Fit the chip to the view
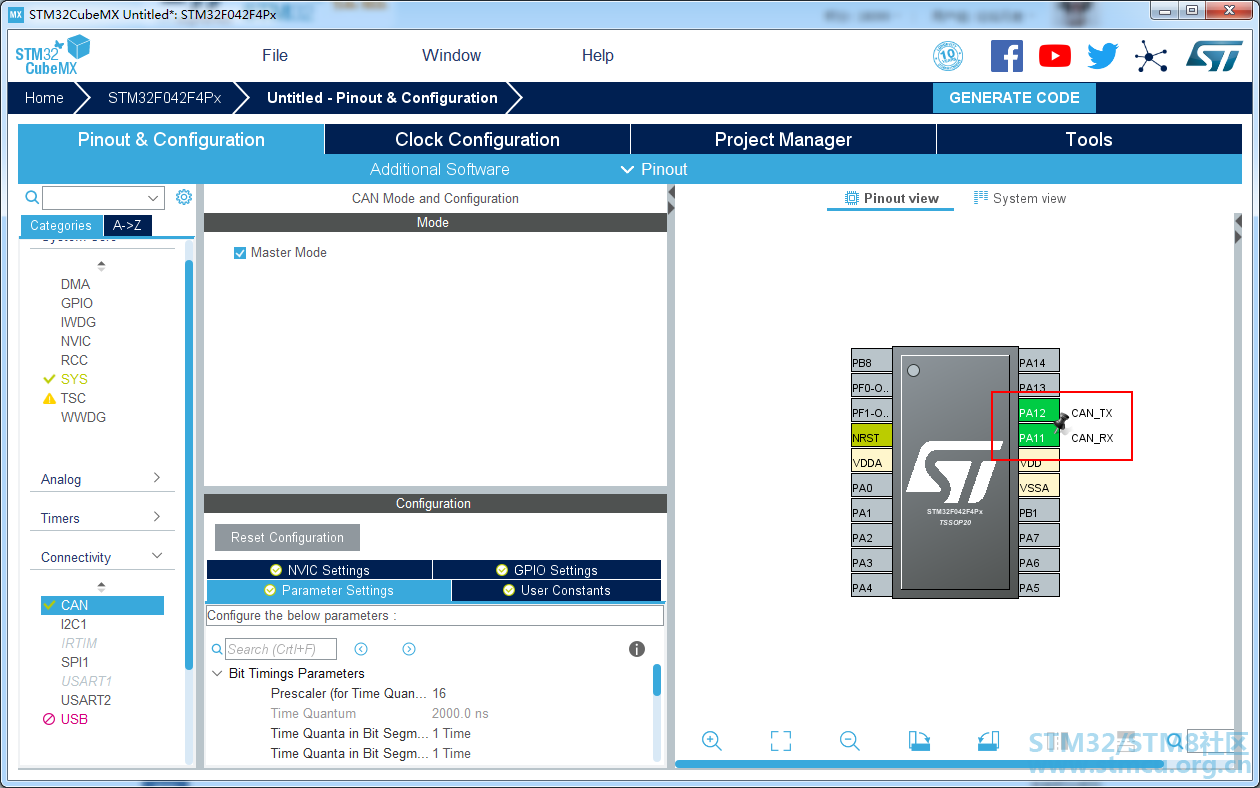 tap(781, 741)
